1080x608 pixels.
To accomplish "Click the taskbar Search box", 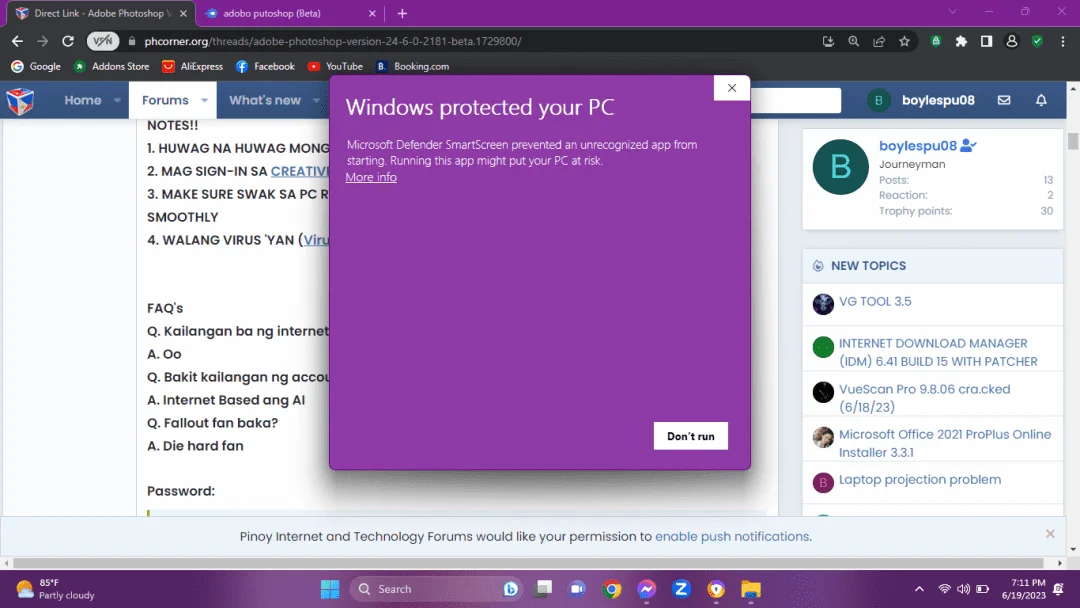I will [x=437, y=589].
